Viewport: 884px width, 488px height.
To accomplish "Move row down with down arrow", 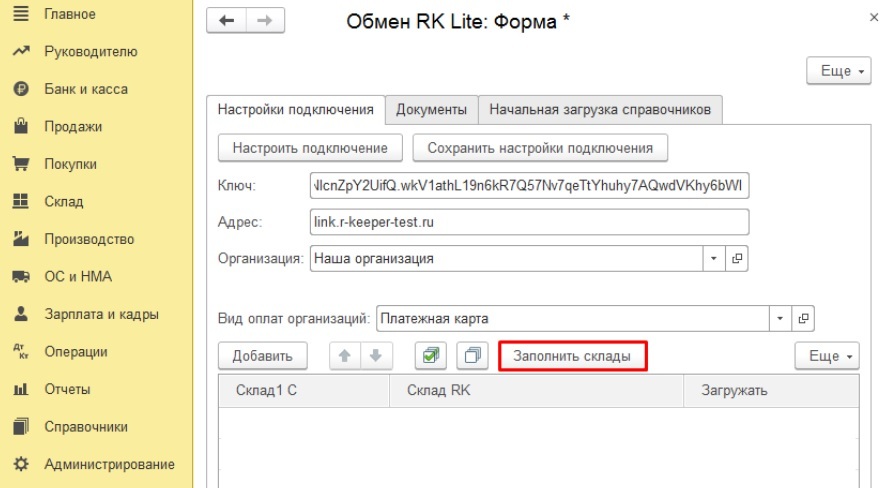I will coord(376,356).
